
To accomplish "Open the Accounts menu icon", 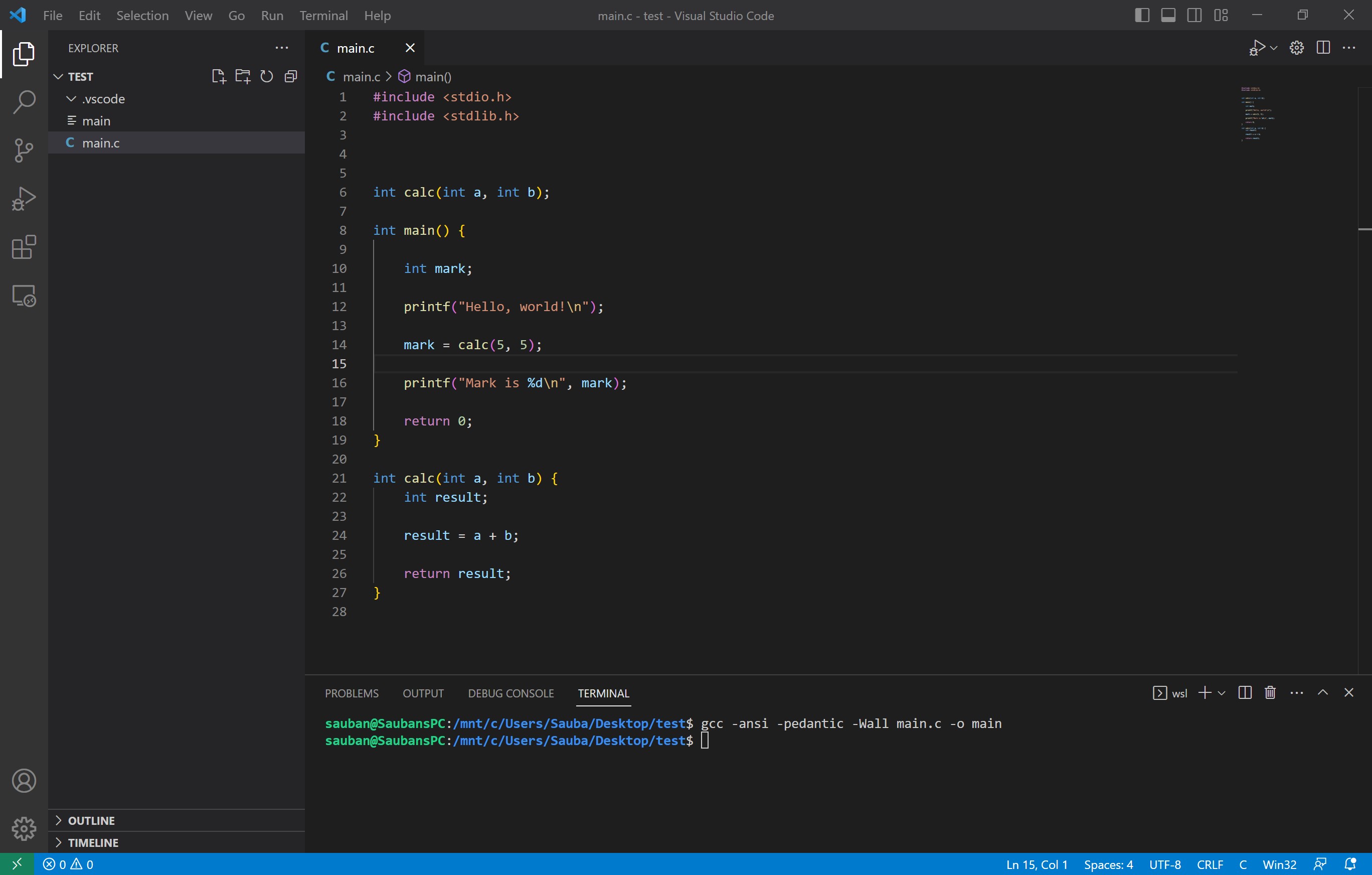I will click(x=24, y=780).
